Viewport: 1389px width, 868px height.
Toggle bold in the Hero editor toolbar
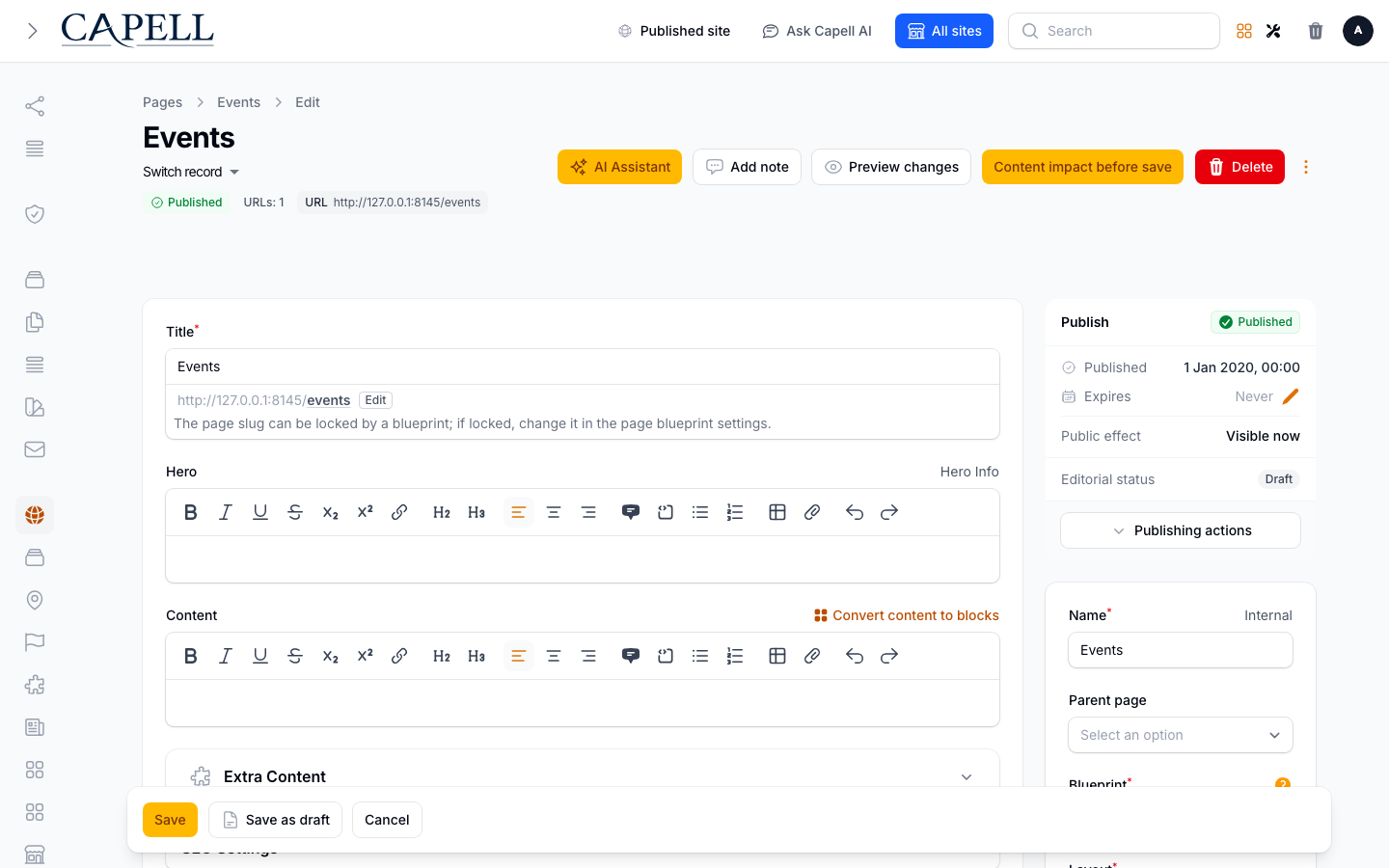[x=191, y=512]
